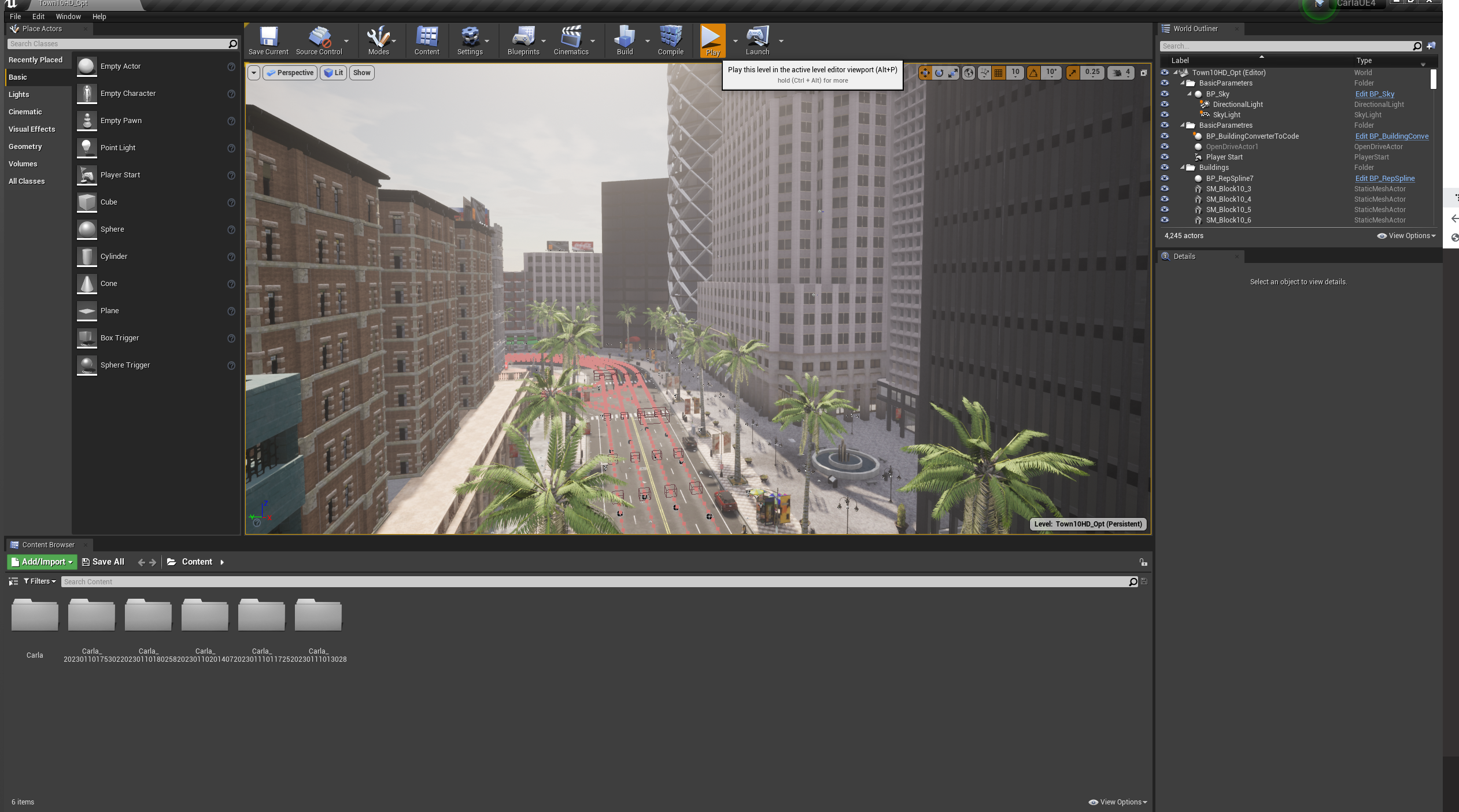The image size is (1459, 812).
Task: Open editor Settings from toolbar
Action: 470,40
